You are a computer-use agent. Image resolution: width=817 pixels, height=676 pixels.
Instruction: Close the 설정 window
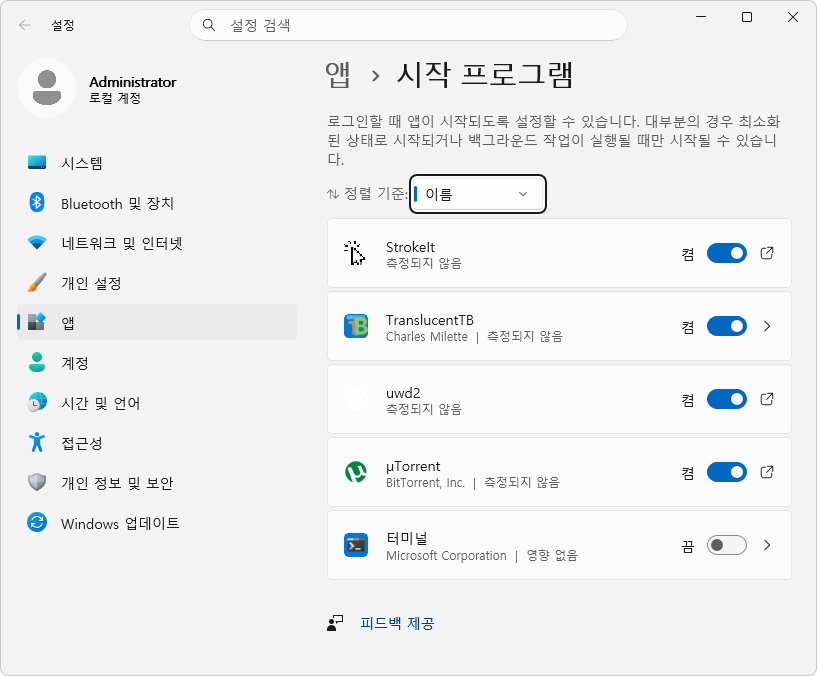(793, 17)
